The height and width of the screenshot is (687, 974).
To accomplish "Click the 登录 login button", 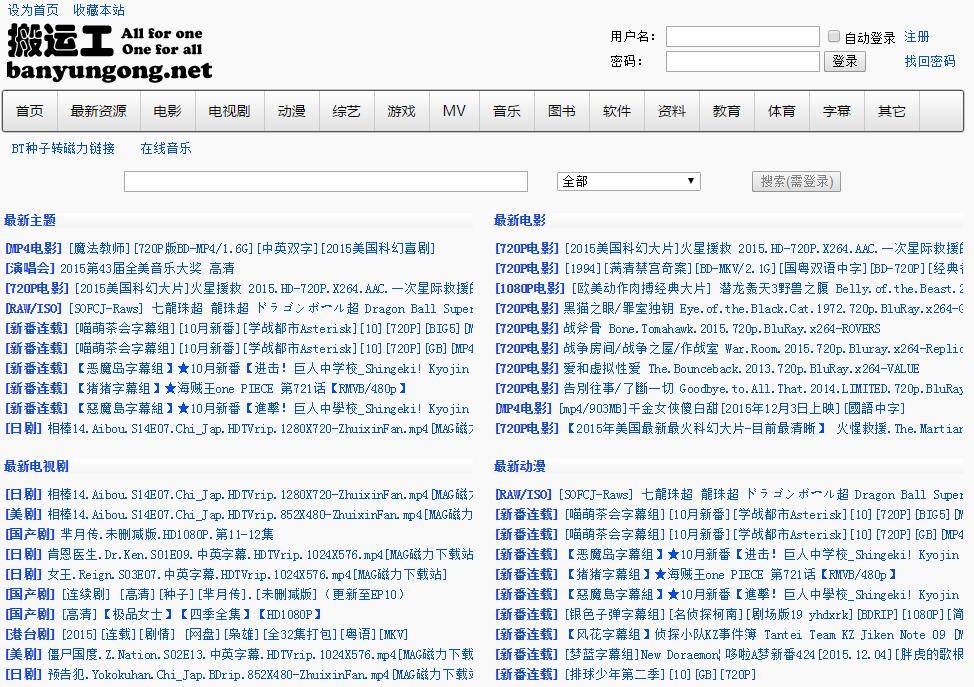I will pyautogui.click(x=845, y=61).
